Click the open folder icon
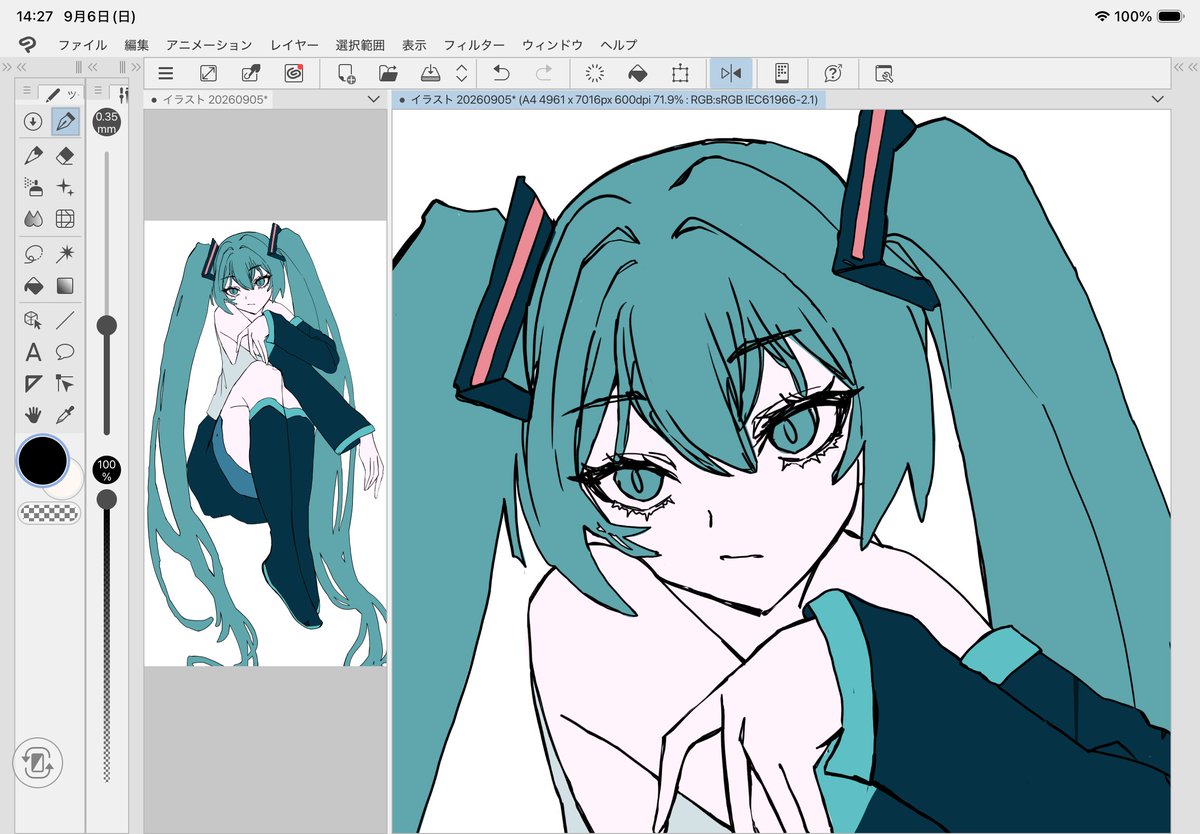1200x834 pixels. coord(388,73)
